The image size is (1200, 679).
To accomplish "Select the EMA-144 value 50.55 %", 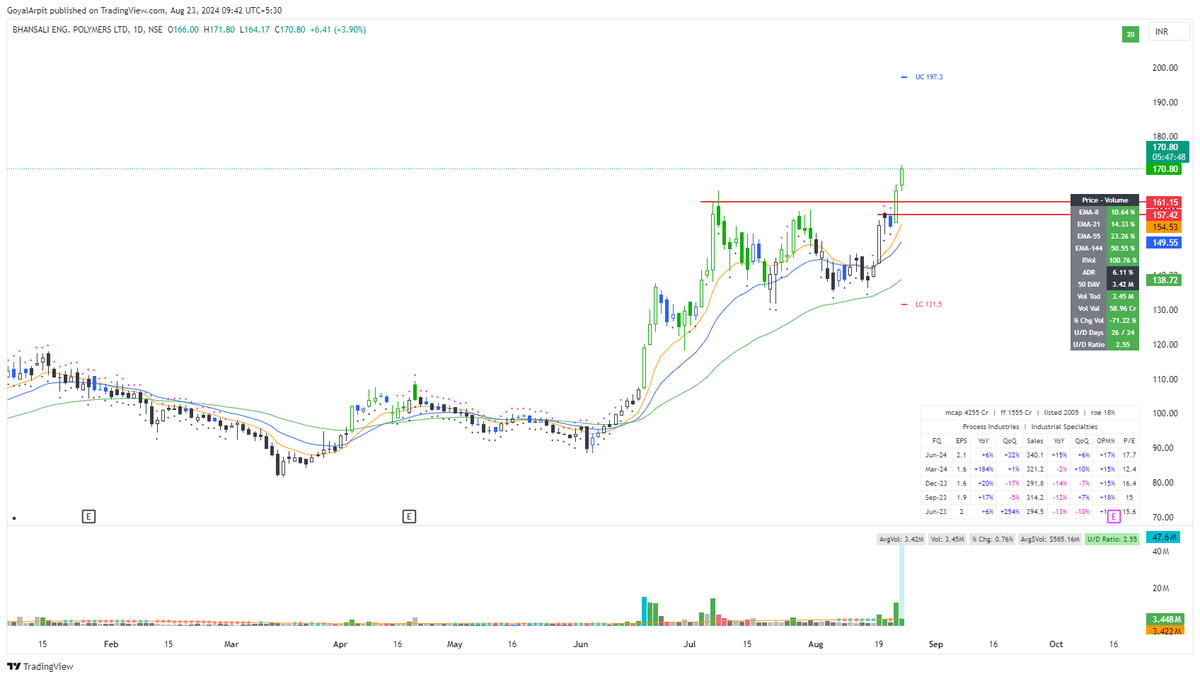I will (1123, 248).
